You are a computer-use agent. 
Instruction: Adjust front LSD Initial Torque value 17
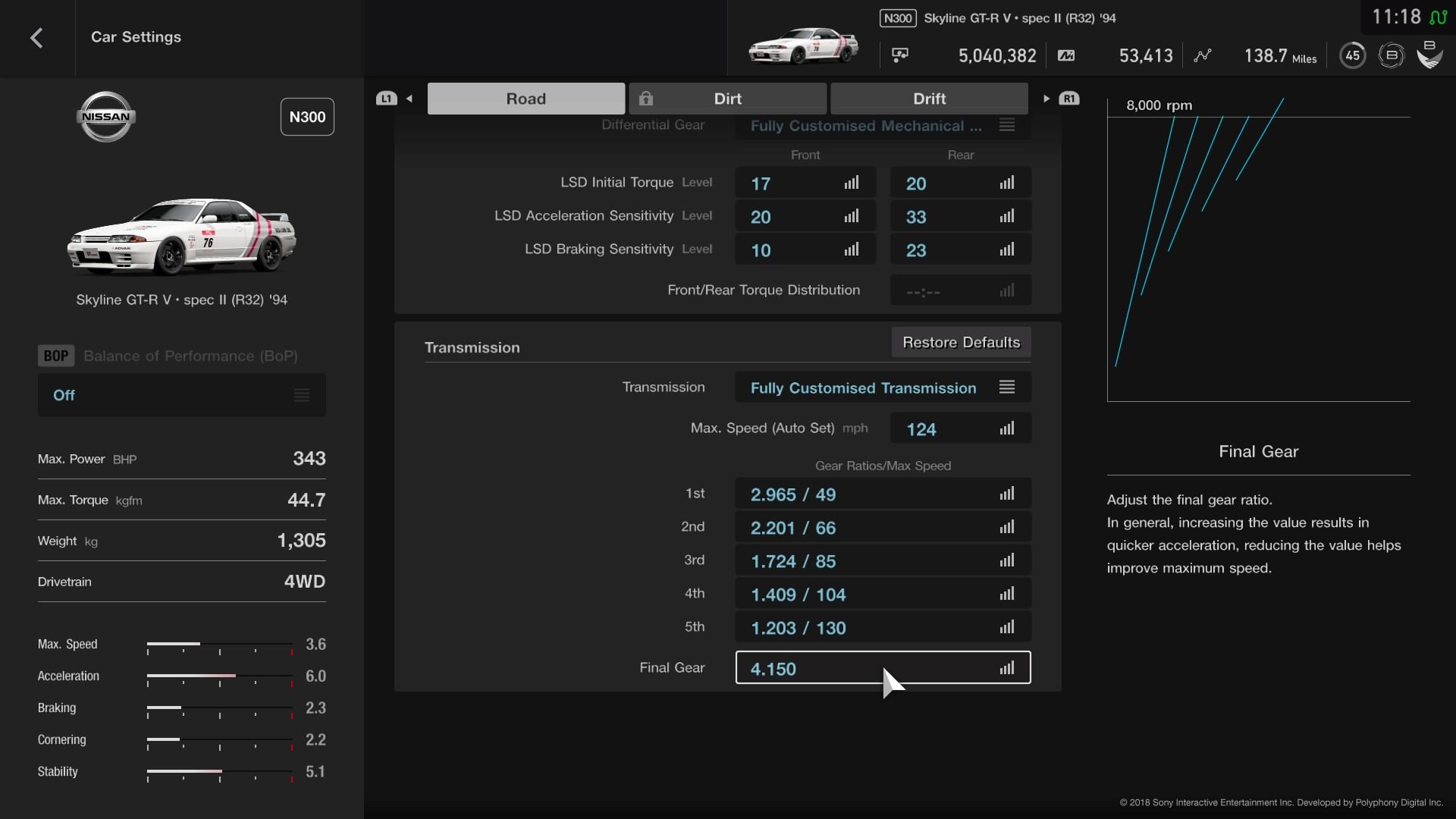click(805, 183)
